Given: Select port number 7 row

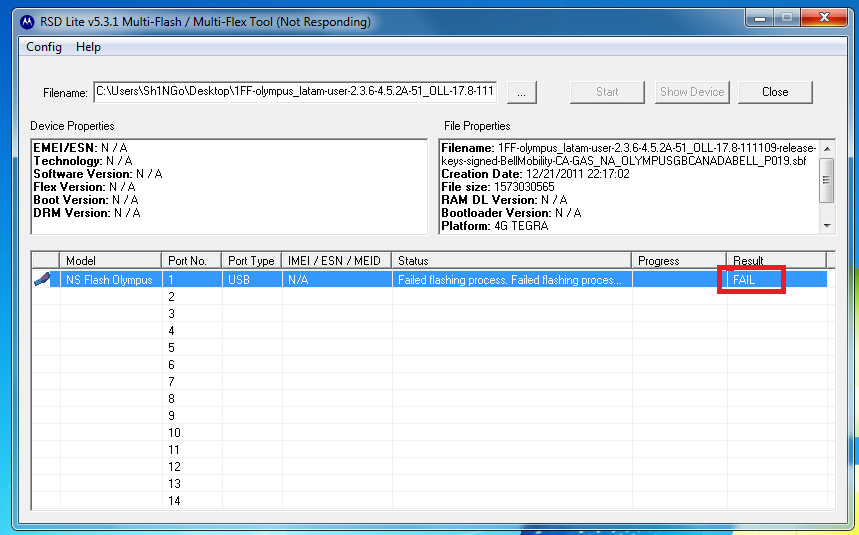Looking at the screenshot, I should 433,381.
